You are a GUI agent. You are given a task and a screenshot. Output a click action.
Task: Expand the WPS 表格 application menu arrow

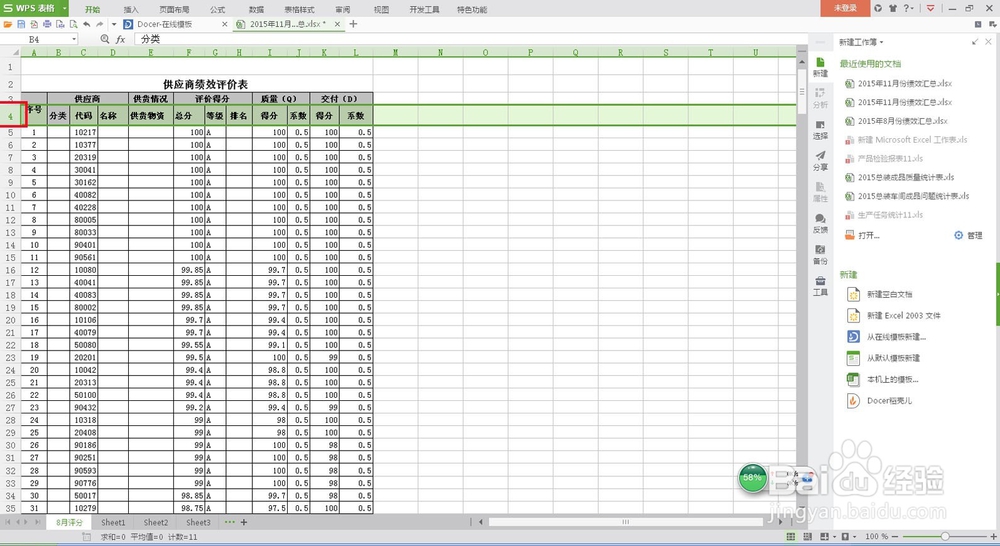coord(64,8)
